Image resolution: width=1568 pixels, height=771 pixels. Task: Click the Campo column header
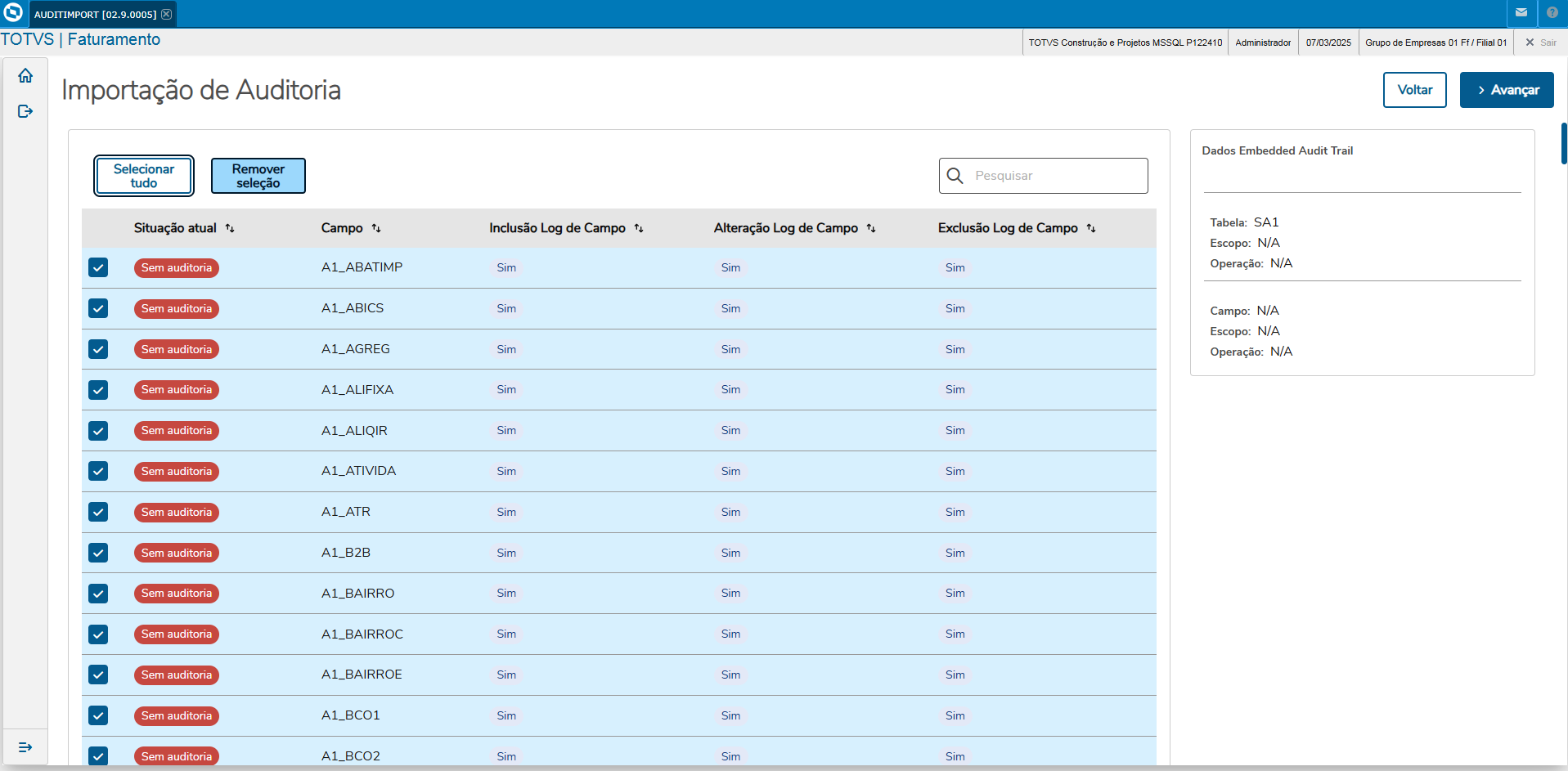342,228
